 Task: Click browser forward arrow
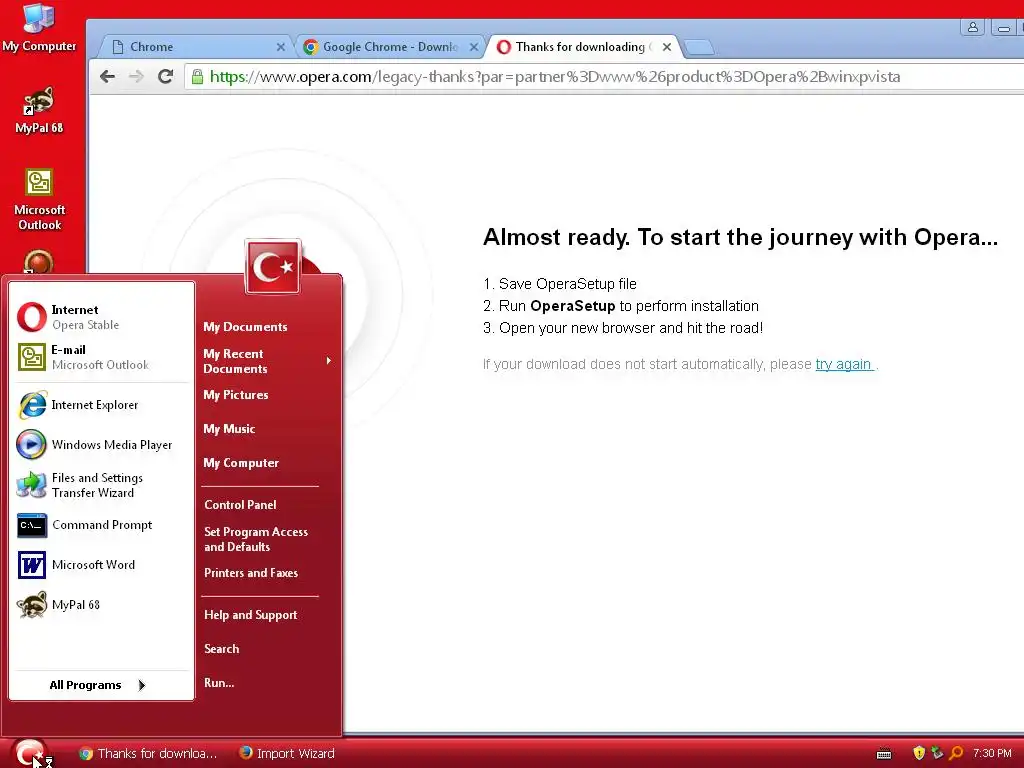(x=136, y=76)
